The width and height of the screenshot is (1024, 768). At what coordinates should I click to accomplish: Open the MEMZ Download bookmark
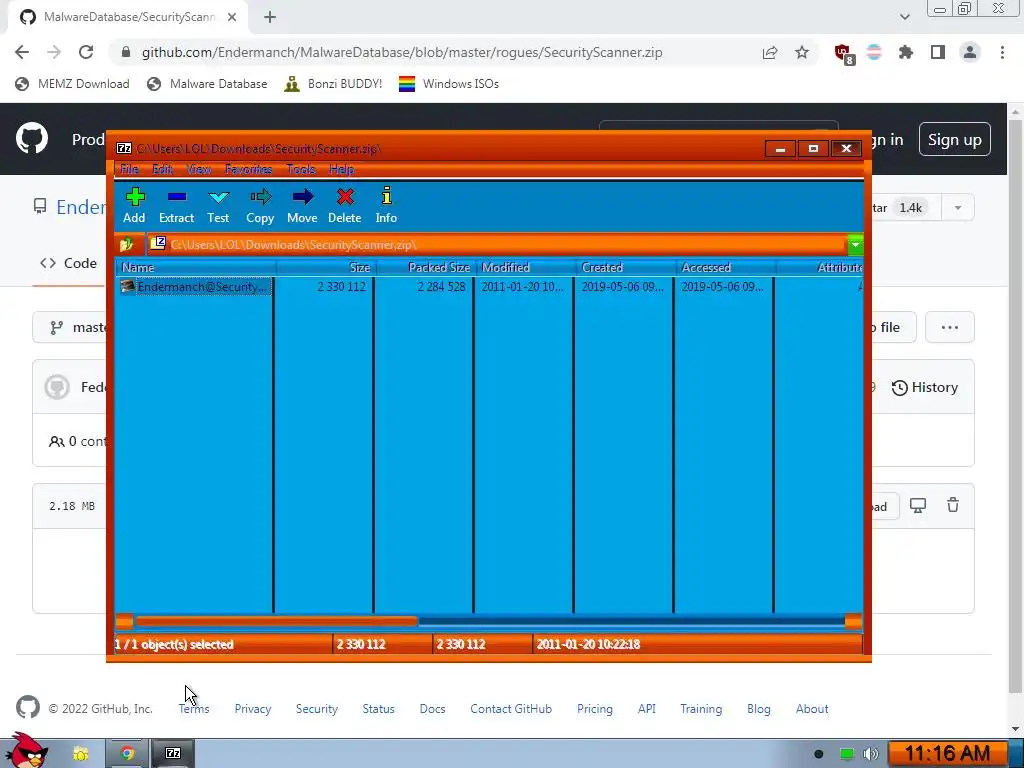pos(72,84)
